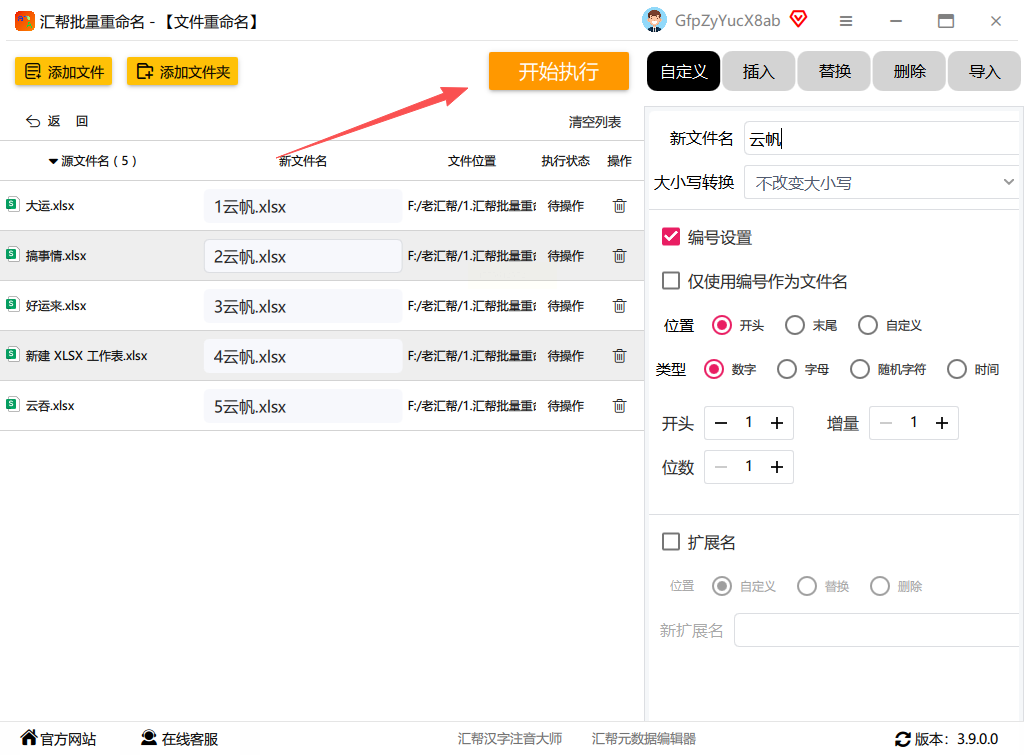Delete the 大运.xlsx row with trash icon
This screenshot has height=755, width=1024.
(619, 206)
